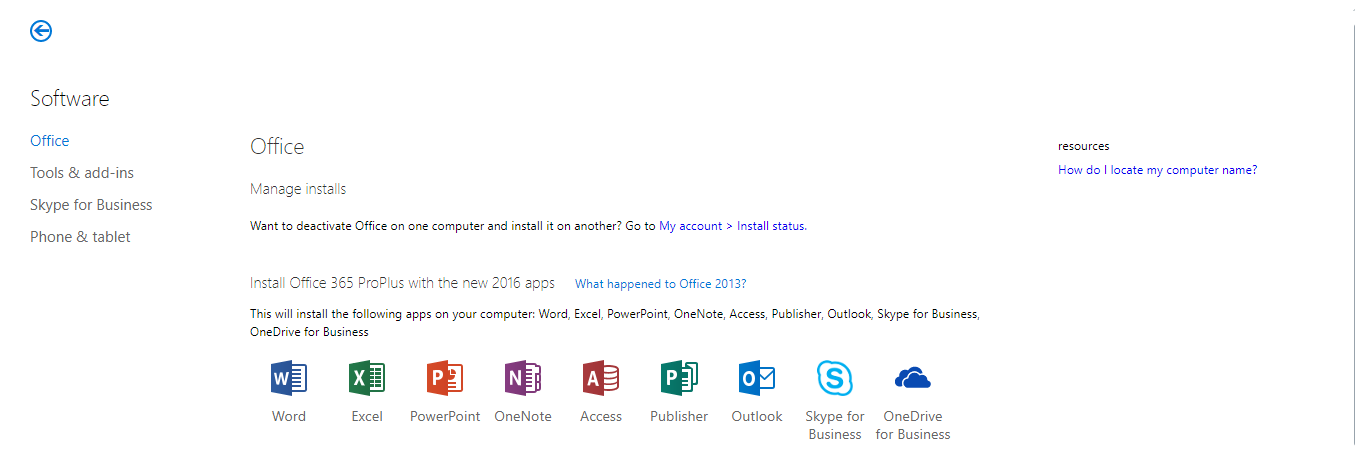Click the Publisher app icon
This screenshot has width=1355, height=463.
(x=679, y=378)
